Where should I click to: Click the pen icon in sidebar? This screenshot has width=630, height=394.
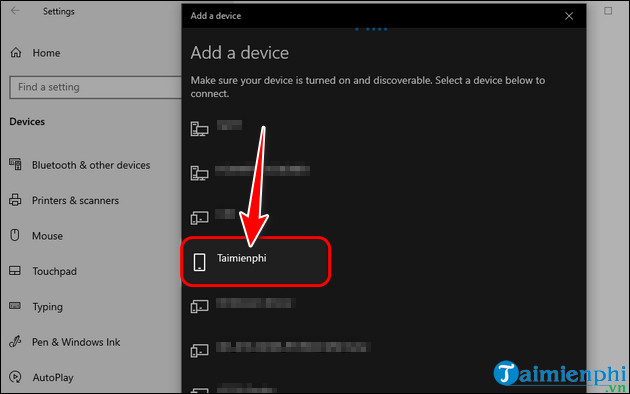[x=15, y=341]
